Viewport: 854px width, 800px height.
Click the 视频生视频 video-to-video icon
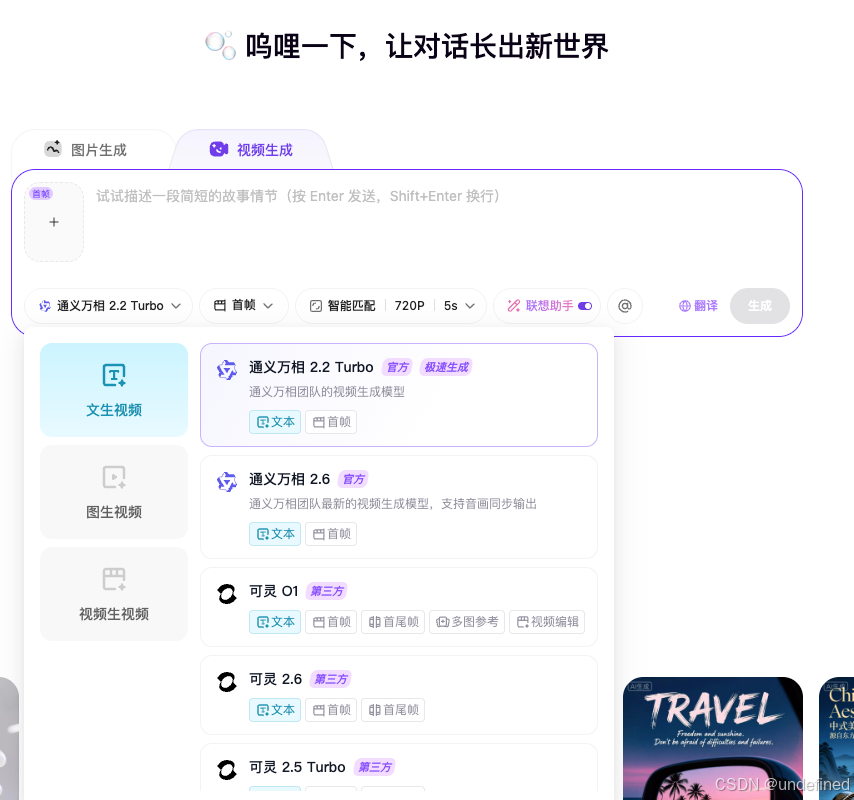114,579
